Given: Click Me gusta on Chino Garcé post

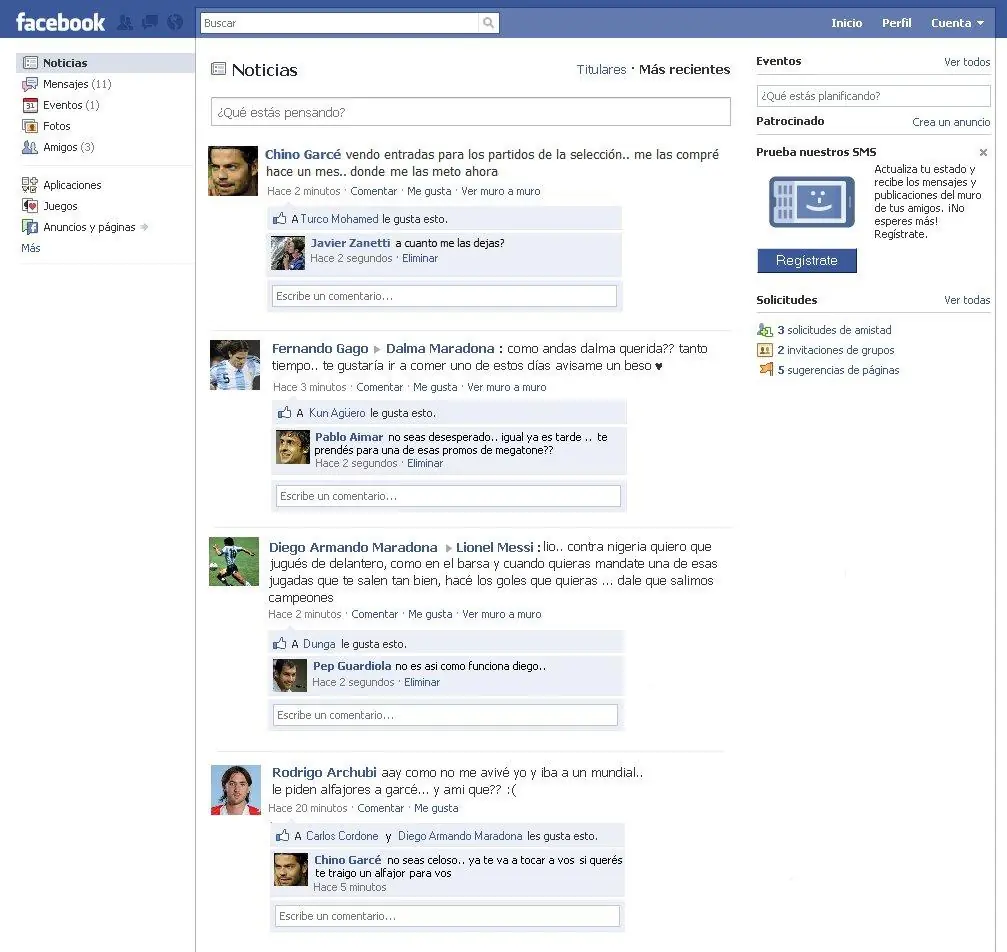Looking at the screenshot, I should 429,191.
